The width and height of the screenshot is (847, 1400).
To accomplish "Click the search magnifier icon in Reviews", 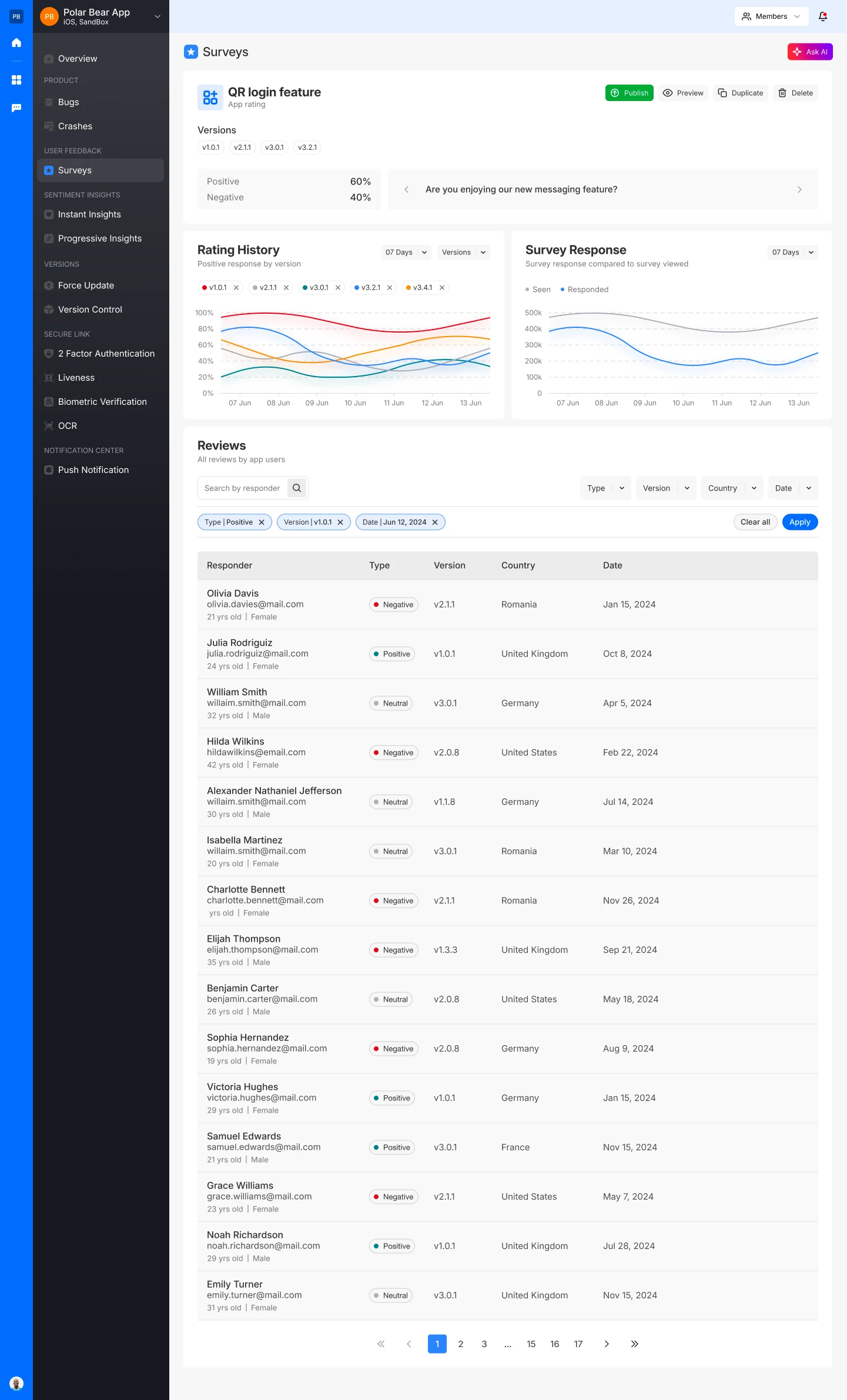I will coord(297,488).
